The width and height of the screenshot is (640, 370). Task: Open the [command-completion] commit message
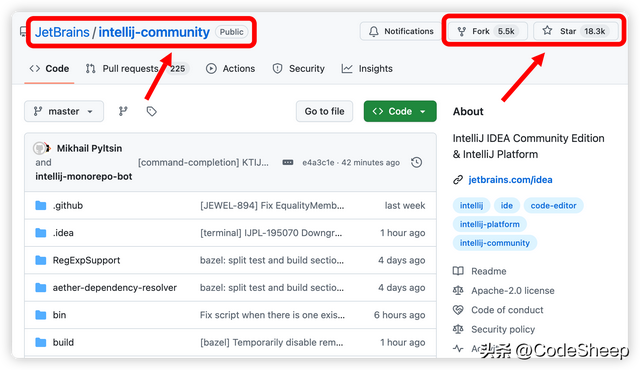tap(203, 163)
